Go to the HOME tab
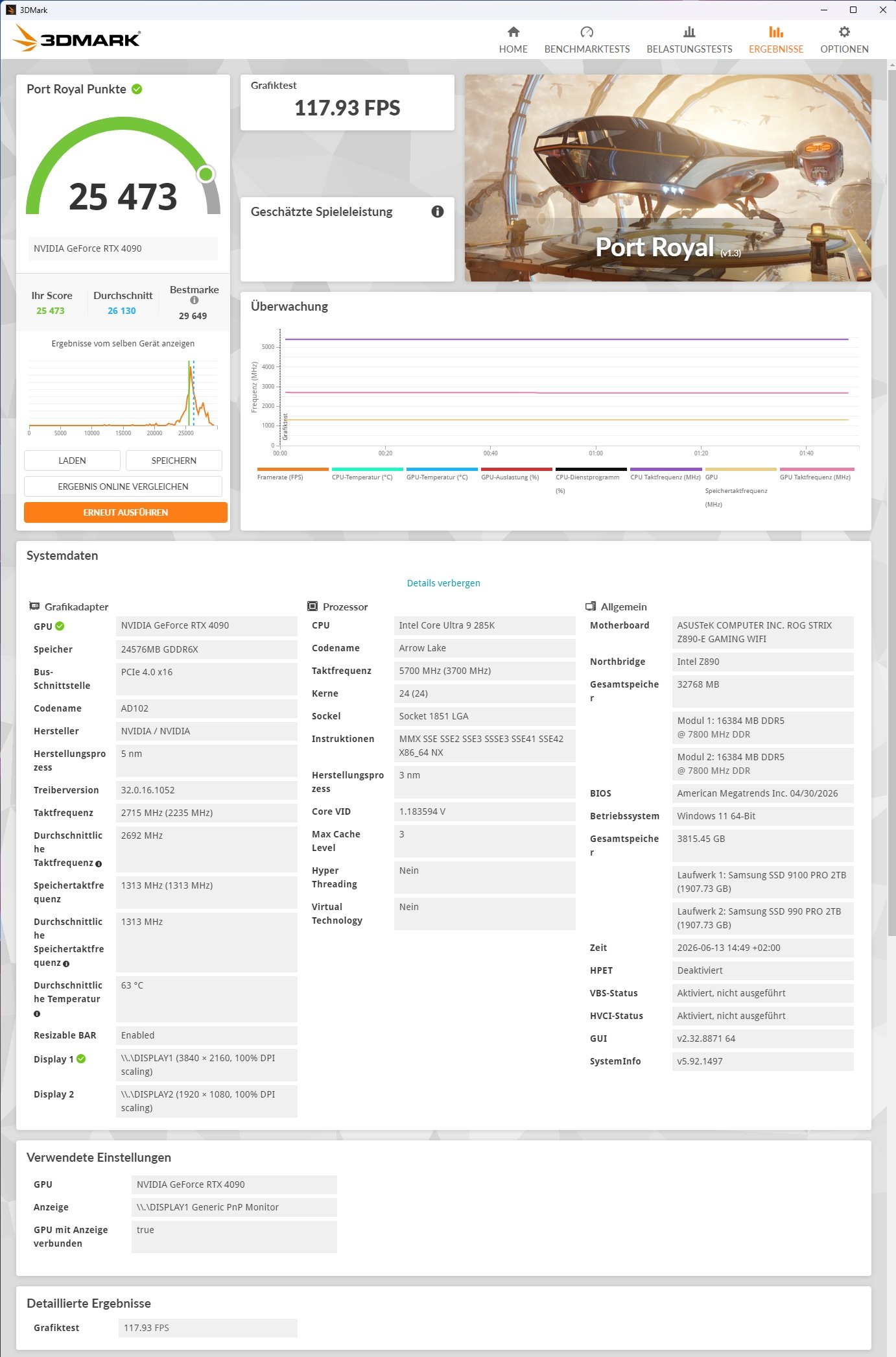 pos(513,40)
